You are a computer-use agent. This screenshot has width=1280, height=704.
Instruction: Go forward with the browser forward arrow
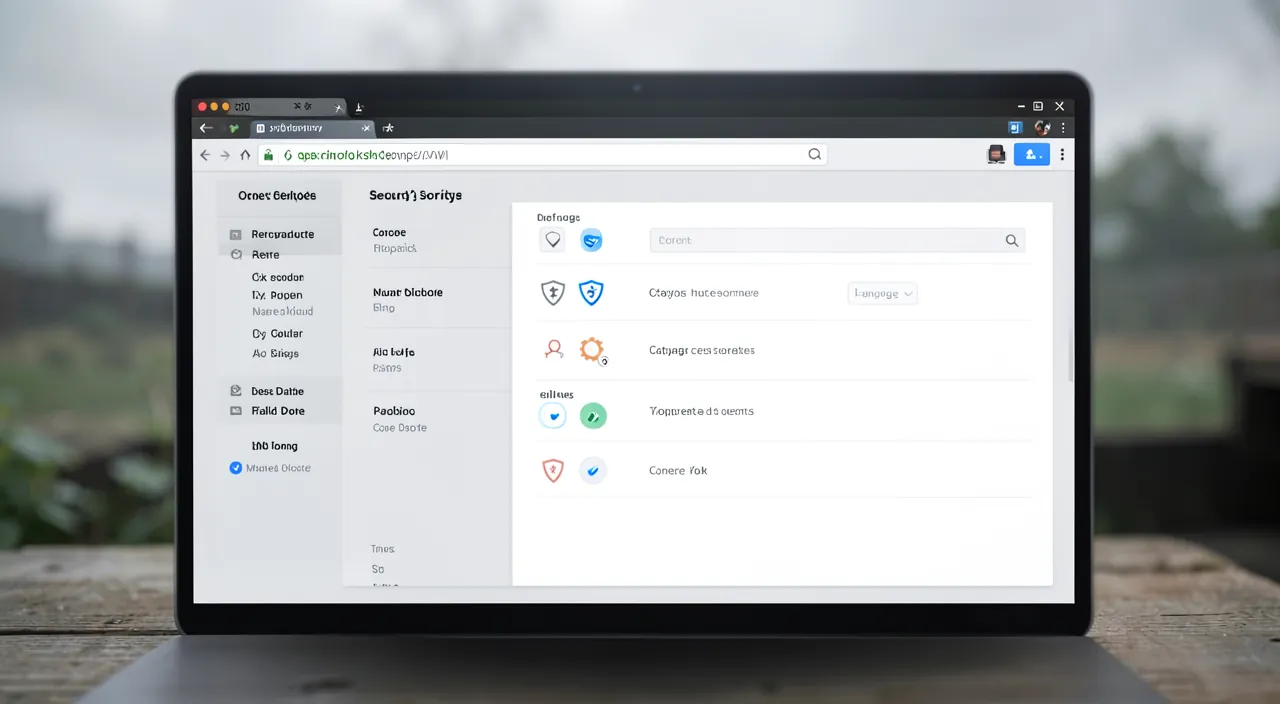tap(225, 155)
